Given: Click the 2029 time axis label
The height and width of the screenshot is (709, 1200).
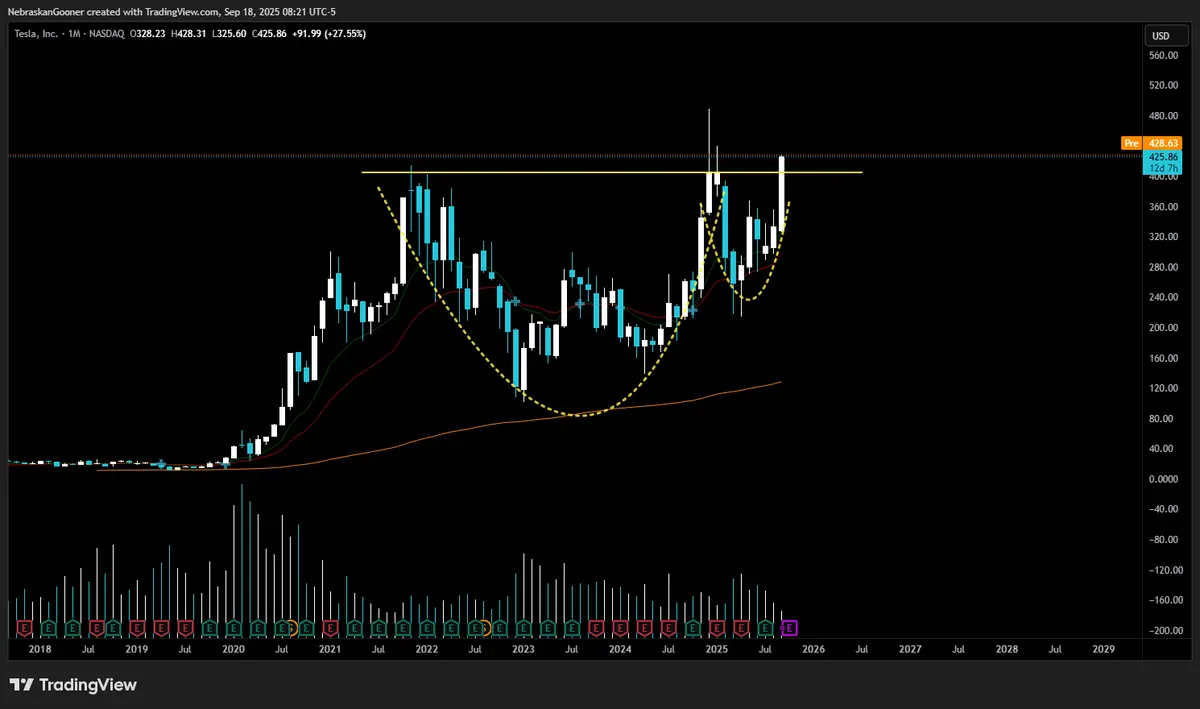Looking at the screenshot, I should coord(1103,649).
